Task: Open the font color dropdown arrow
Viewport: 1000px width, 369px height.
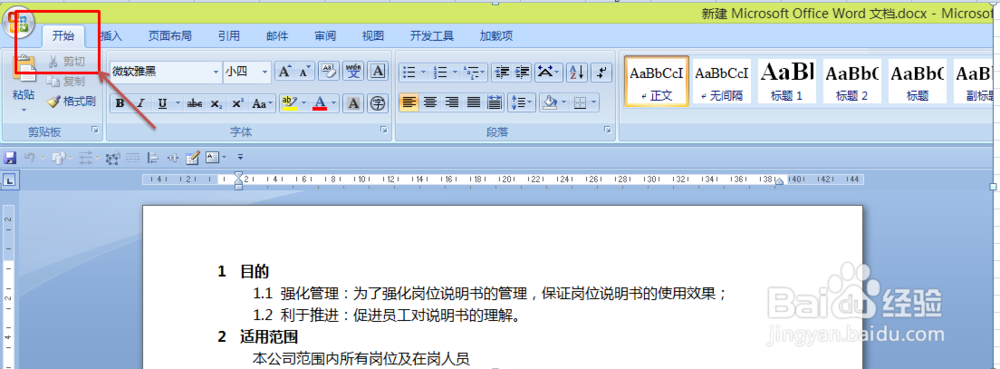Action: 334,103
